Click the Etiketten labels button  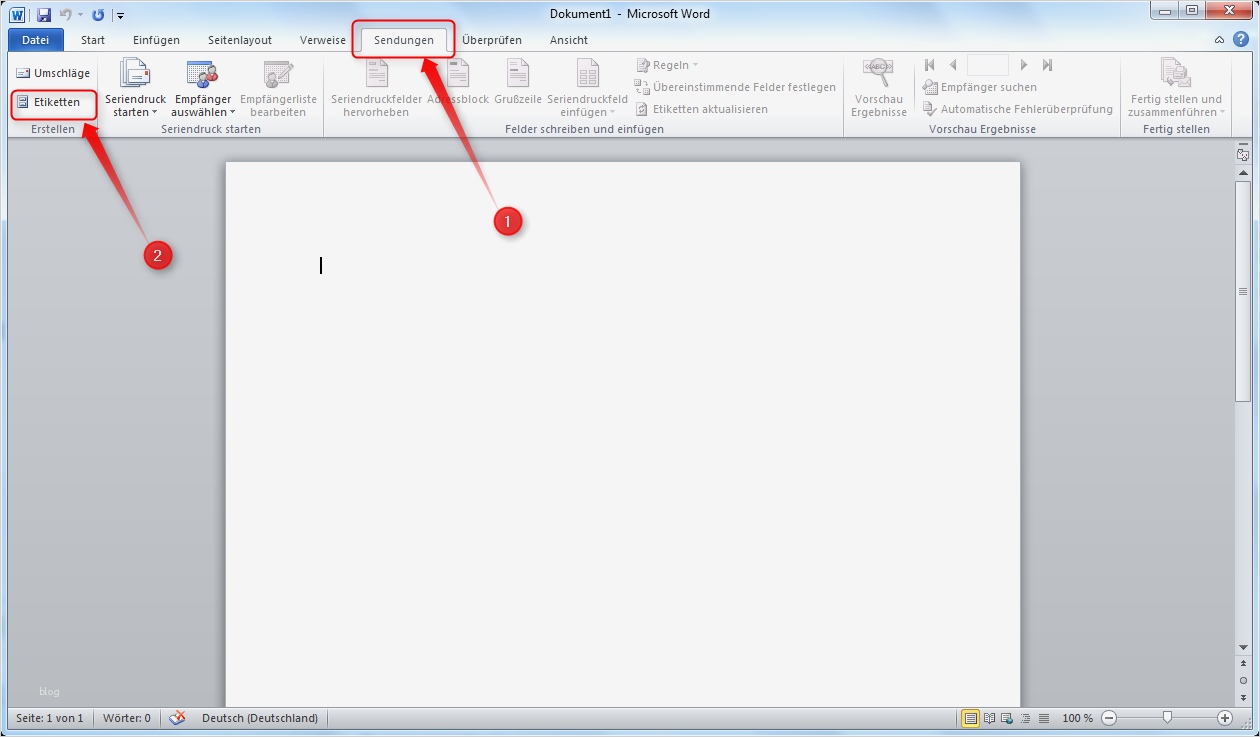tap(48, 102)
